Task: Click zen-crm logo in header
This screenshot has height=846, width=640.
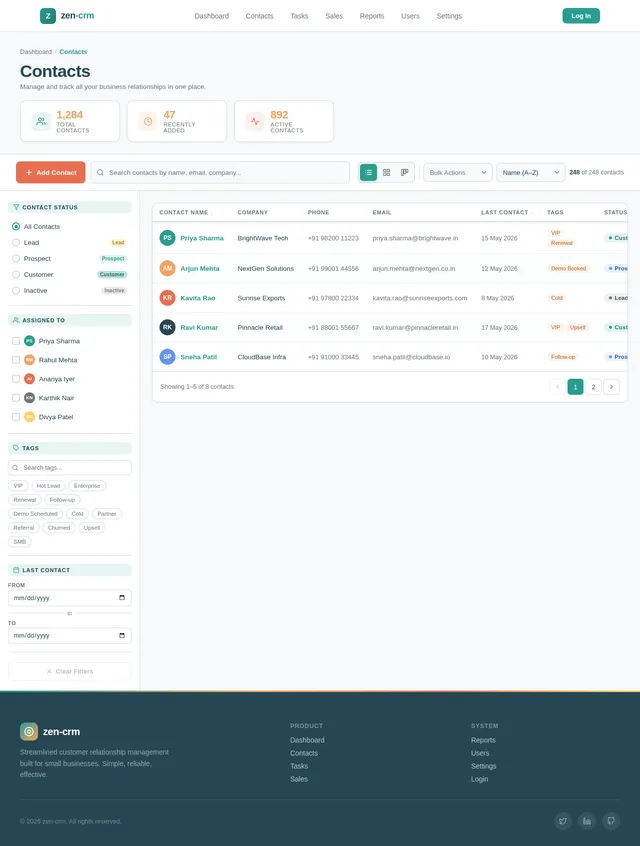Action: [x=67, y=16]
